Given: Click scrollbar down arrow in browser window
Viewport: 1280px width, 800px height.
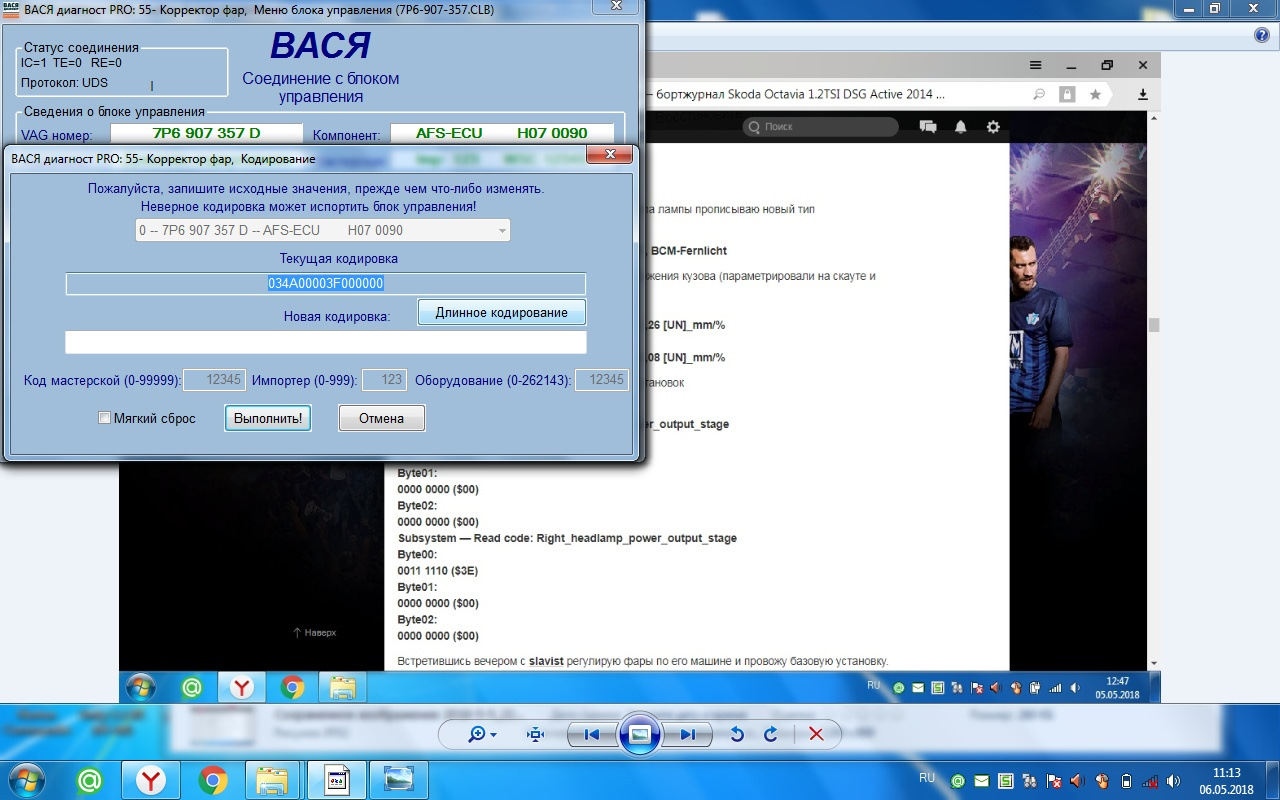Looking at the screenshot, I should [x=1154, y=662].
